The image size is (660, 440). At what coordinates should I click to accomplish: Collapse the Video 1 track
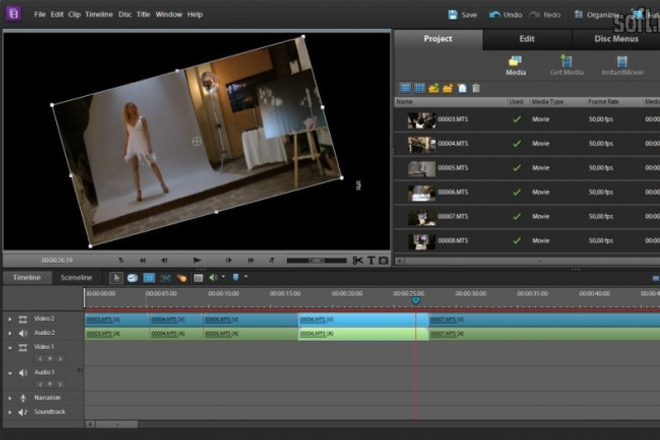pos(10,348)
